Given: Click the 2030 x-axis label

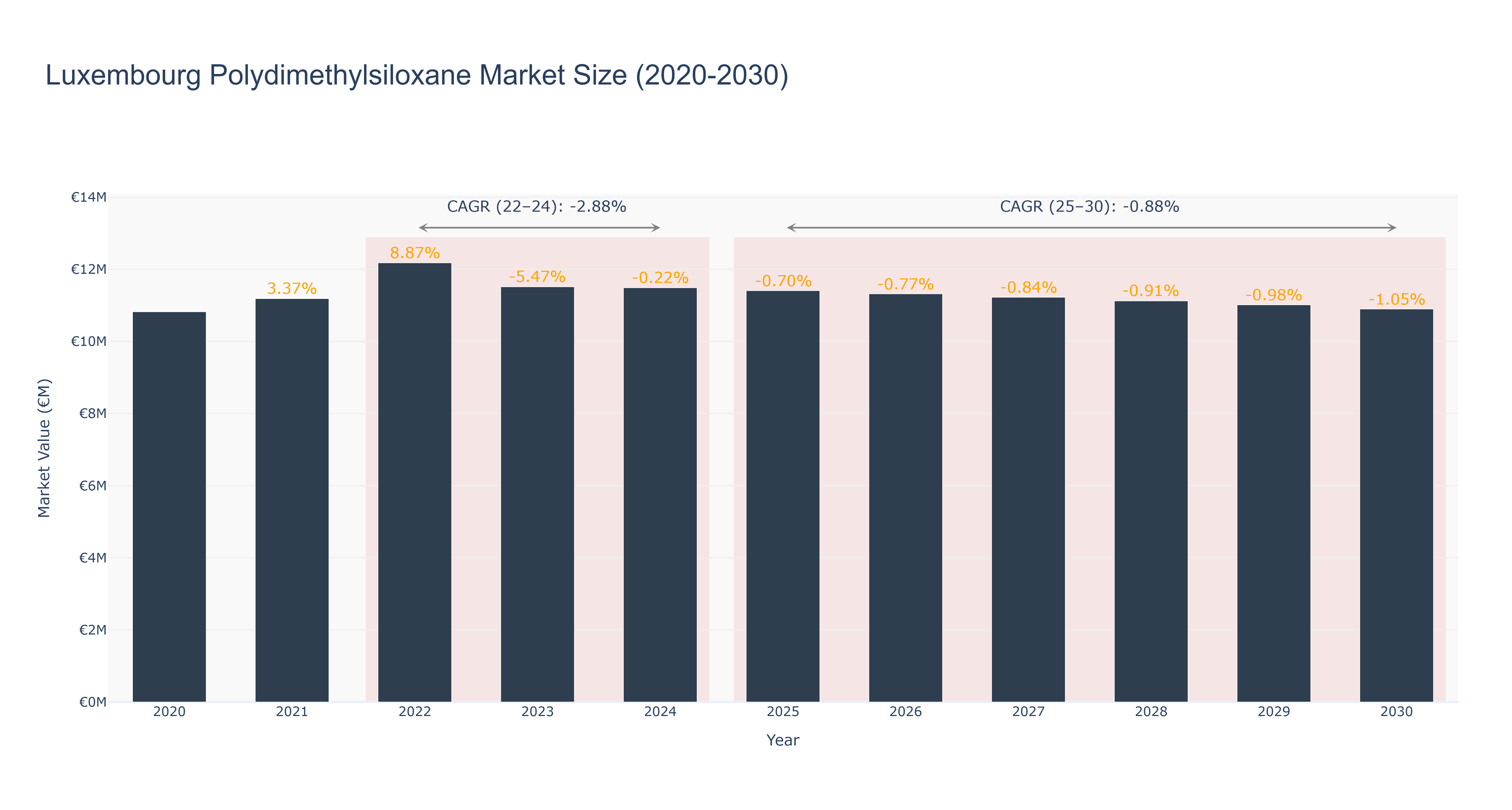Looking at the screenshot, I should click(1396, 712).
